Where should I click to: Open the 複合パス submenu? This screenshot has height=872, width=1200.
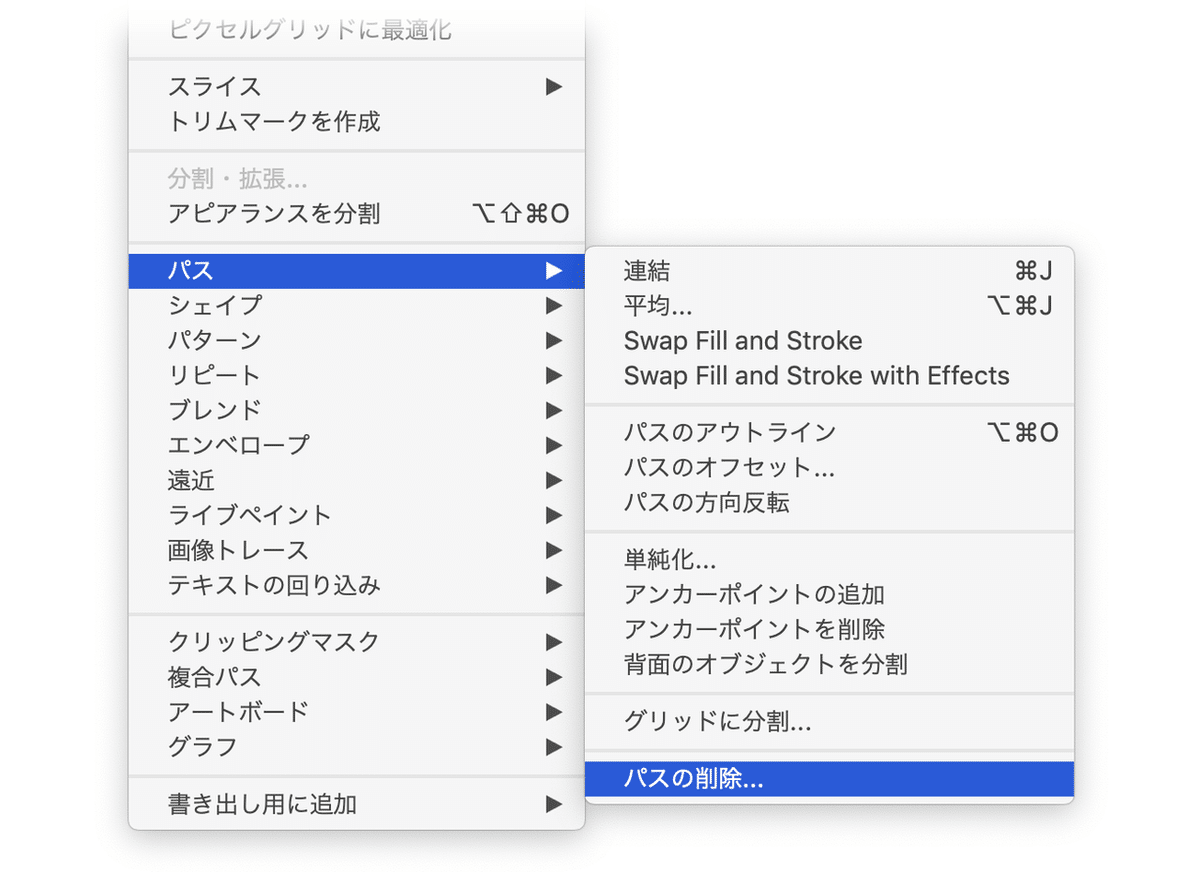point(356,677)
